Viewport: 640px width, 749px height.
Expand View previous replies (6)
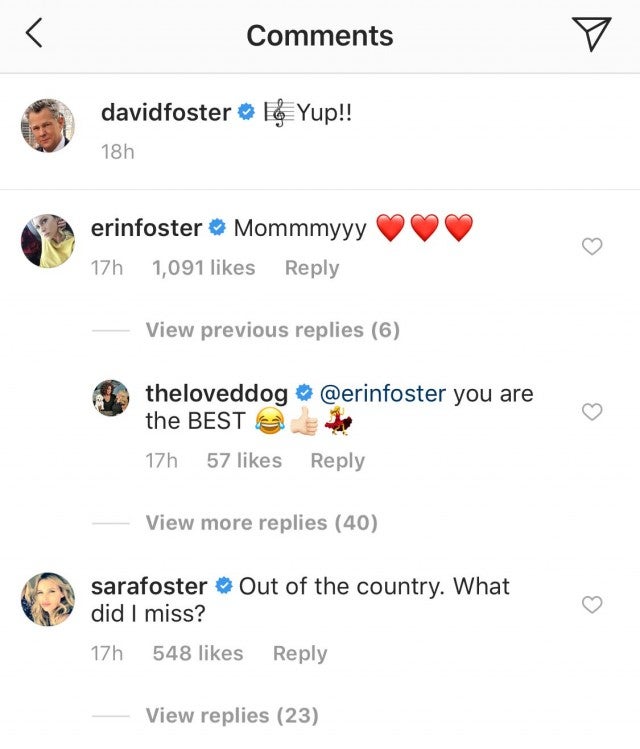[272, 330]
